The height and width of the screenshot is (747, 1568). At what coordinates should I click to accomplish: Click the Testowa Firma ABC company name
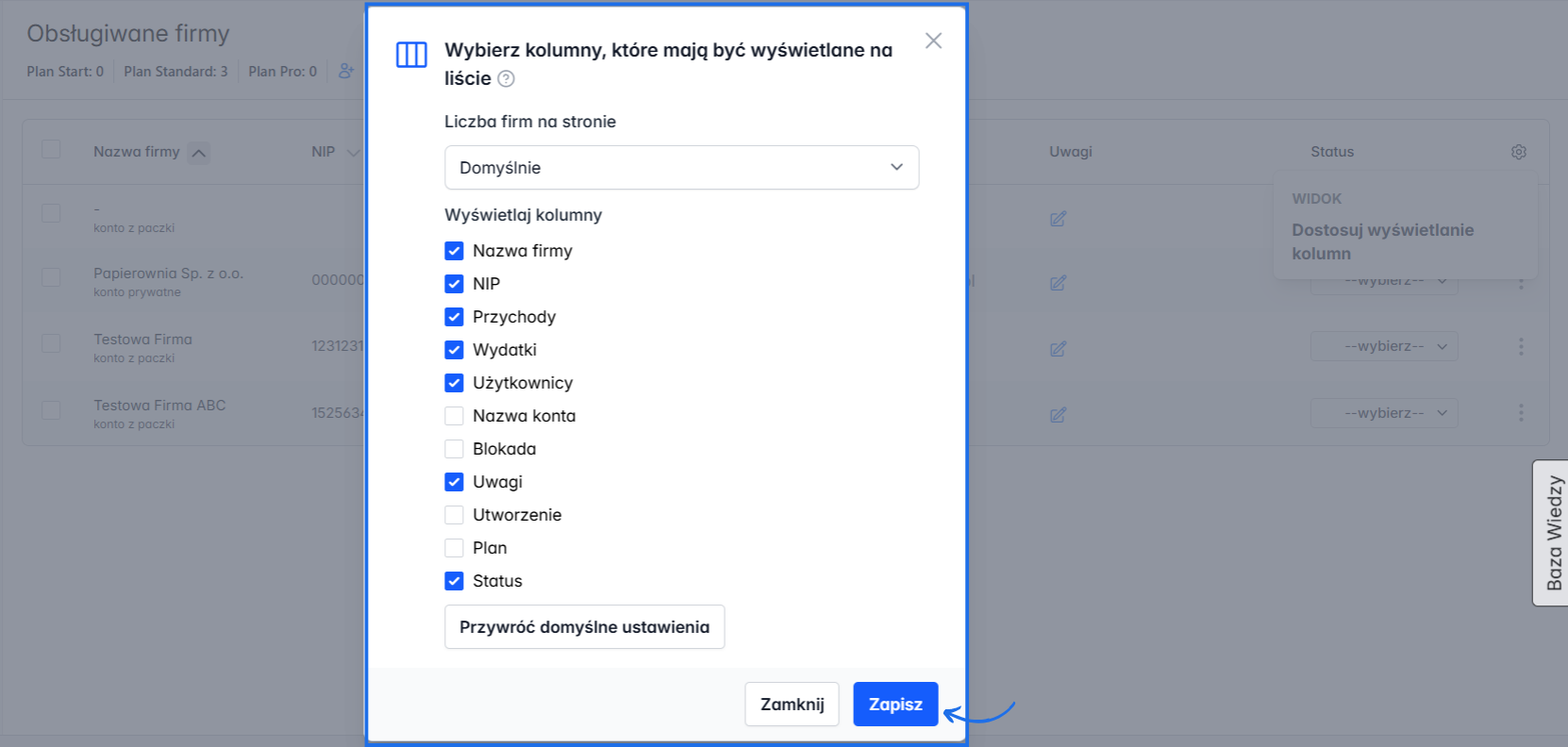[159, 406]
